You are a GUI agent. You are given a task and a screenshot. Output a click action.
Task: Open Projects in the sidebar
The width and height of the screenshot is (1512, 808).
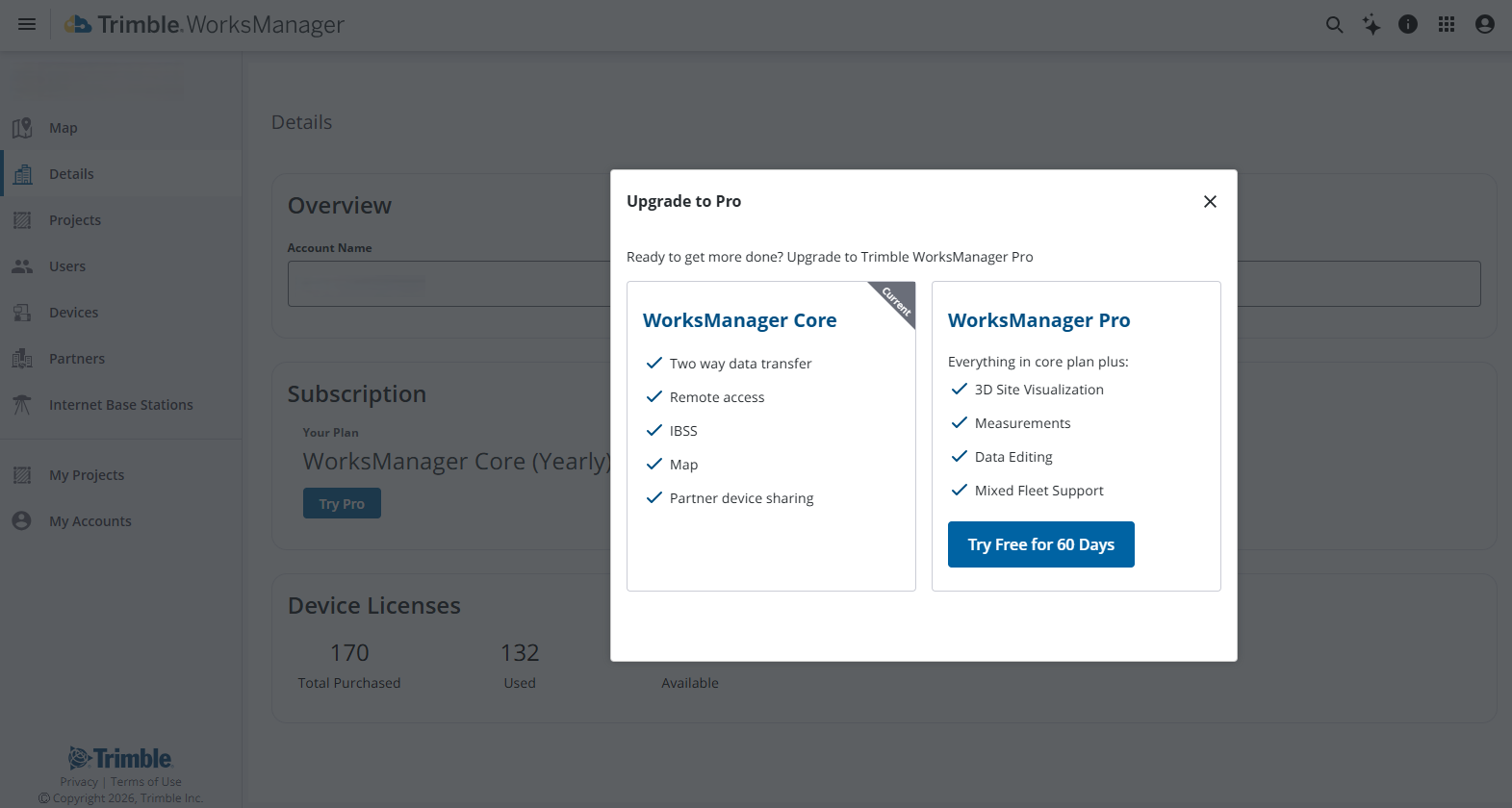coord(75,220)
